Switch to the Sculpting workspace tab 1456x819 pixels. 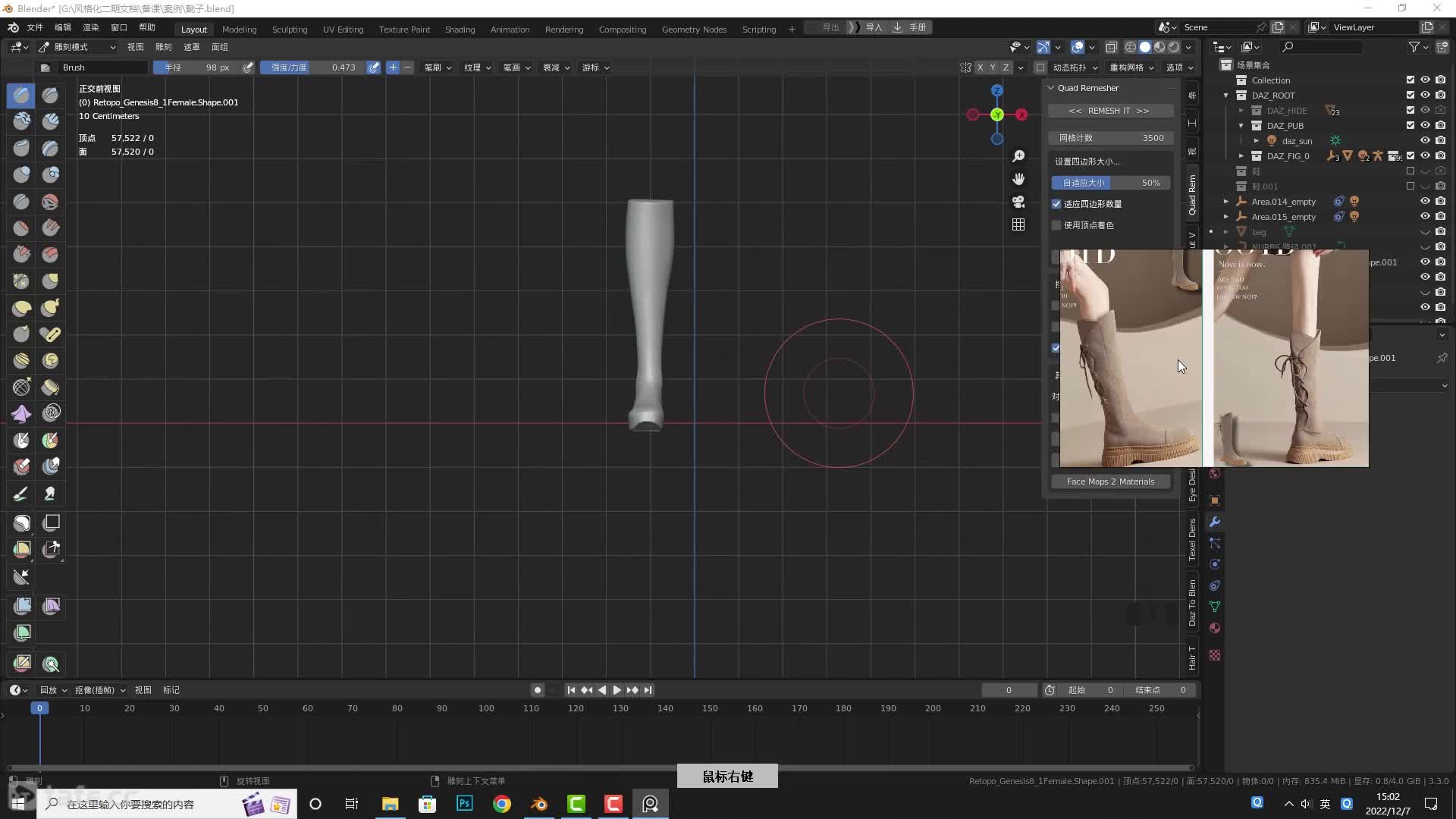(x=290, y=30)
